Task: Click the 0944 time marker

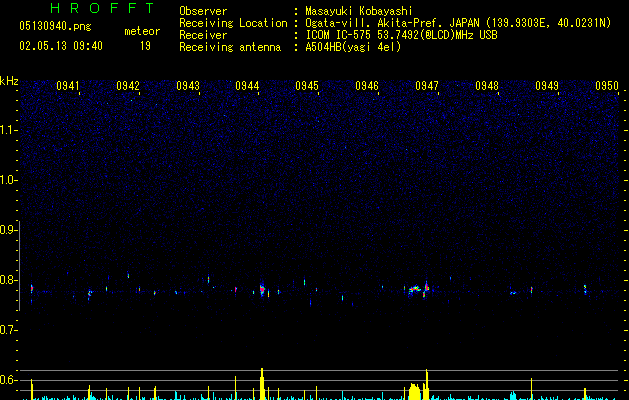Action: [247, 86]
